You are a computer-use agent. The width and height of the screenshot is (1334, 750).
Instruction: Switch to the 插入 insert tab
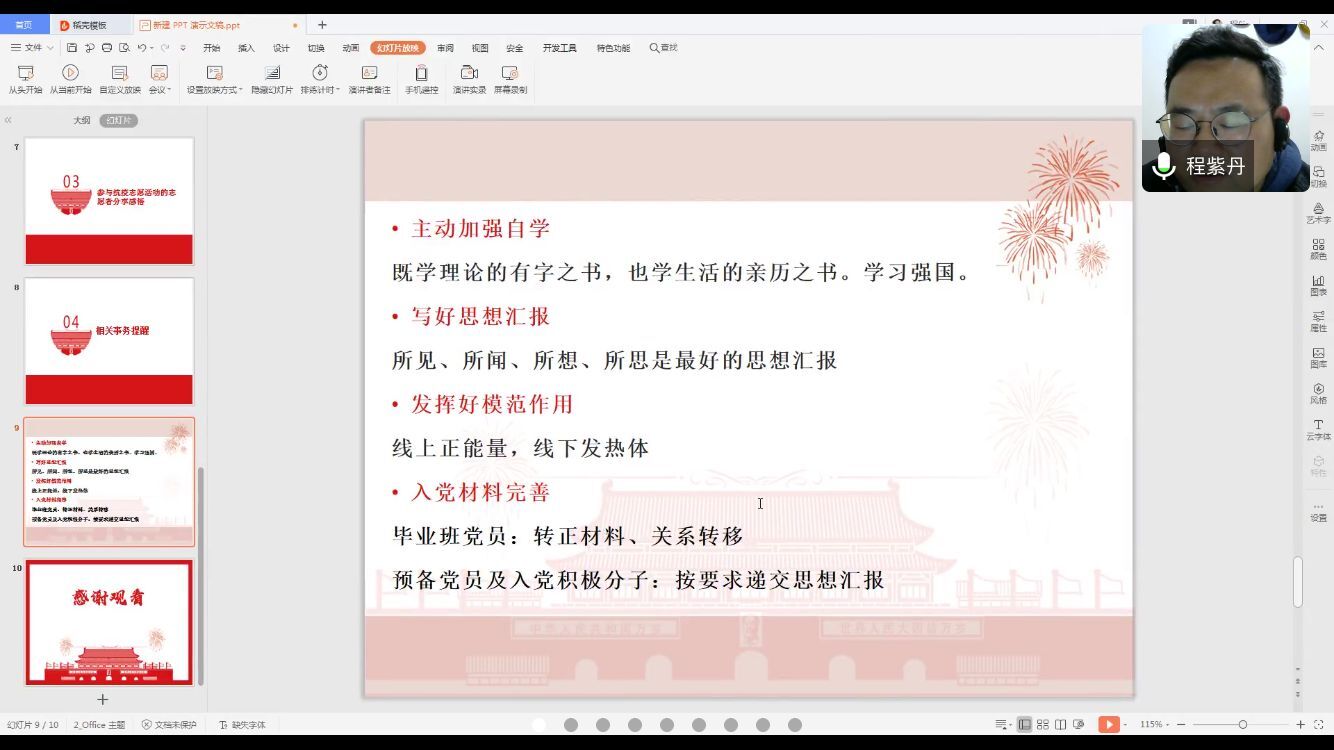pos(246,48)
